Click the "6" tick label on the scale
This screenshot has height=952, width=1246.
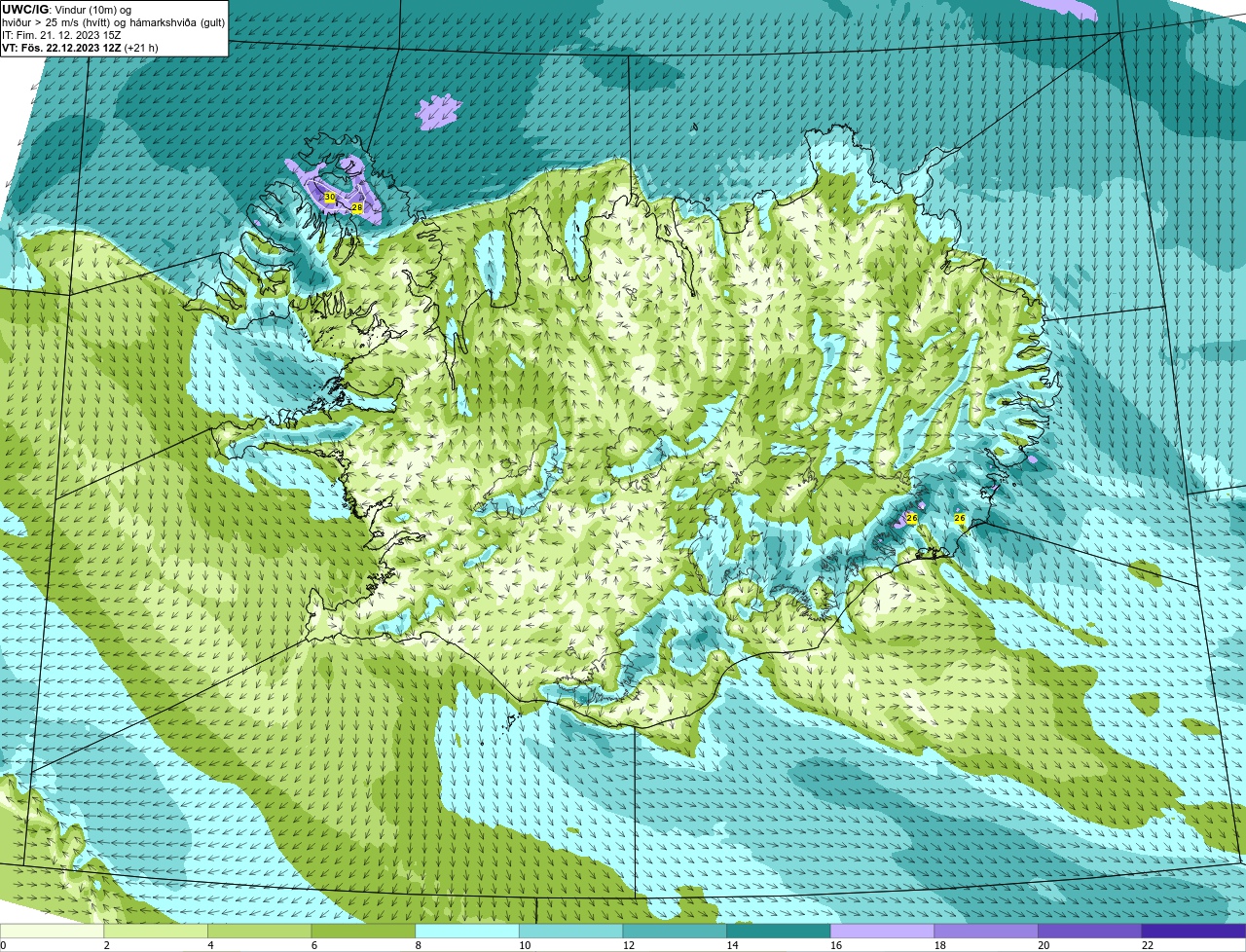[314, 945]
